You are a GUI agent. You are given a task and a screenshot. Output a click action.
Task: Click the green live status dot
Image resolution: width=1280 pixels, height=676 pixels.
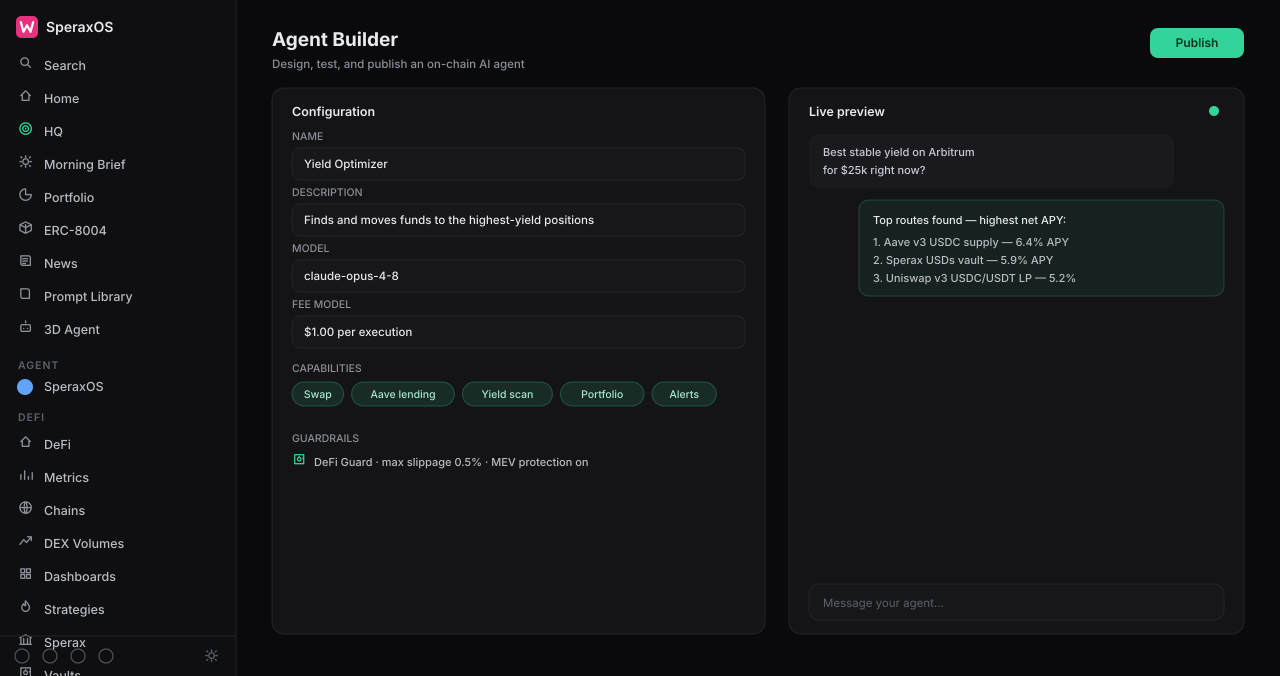pos(1214,111)
